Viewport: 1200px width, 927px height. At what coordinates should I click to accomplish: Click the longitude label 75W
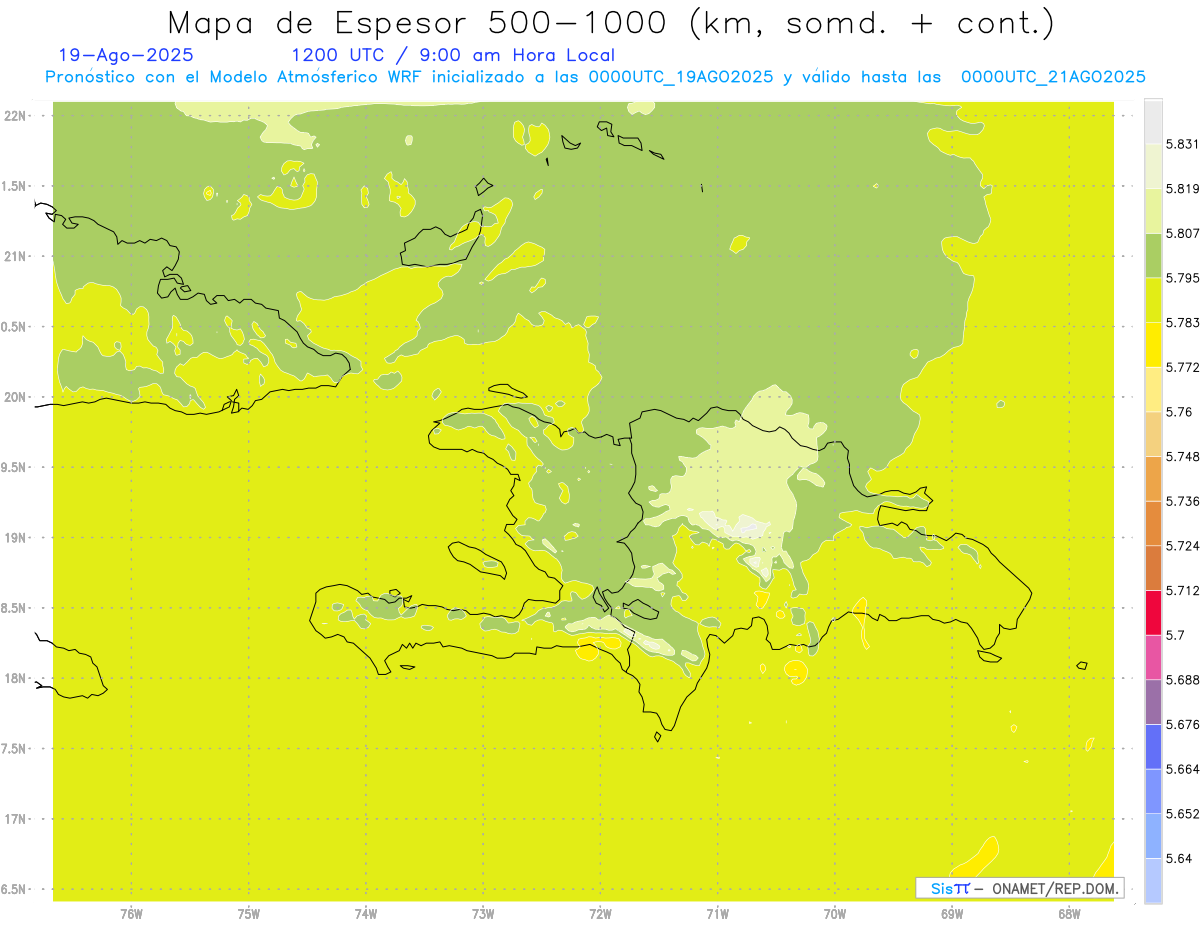click(x=249, y=914)
